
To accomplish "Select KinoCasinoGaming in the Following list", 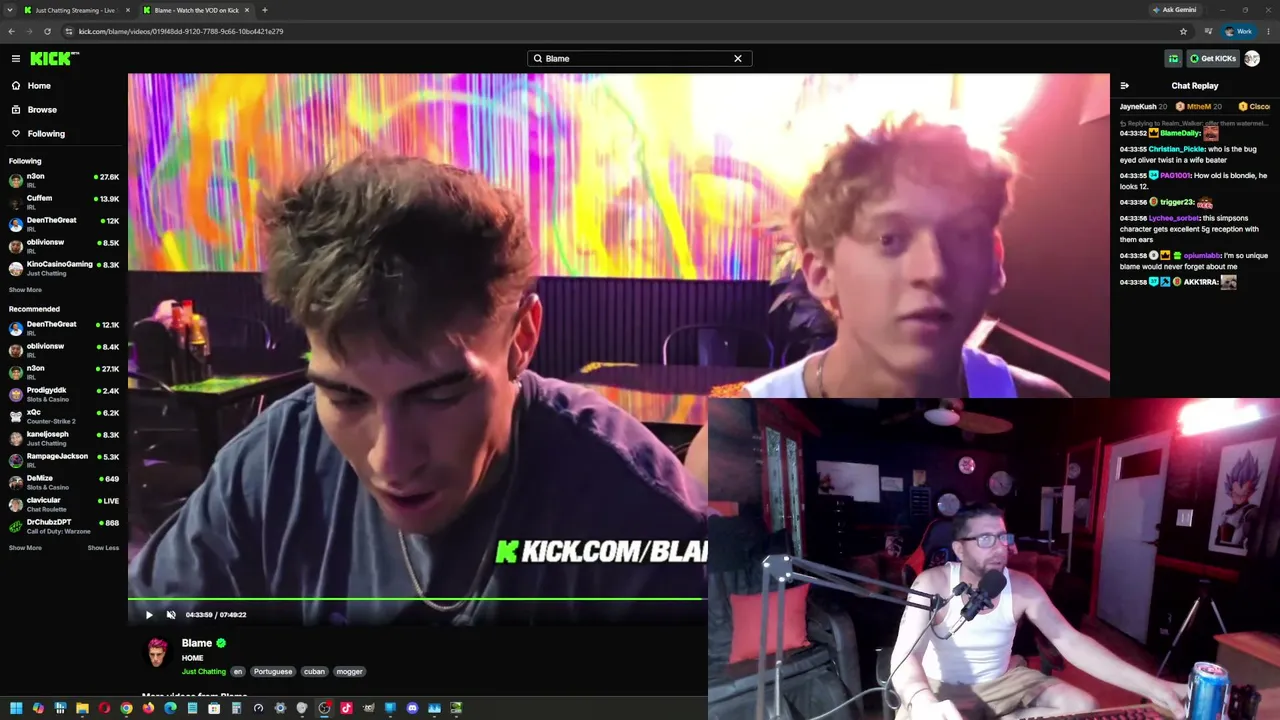I will click(64, 268).
